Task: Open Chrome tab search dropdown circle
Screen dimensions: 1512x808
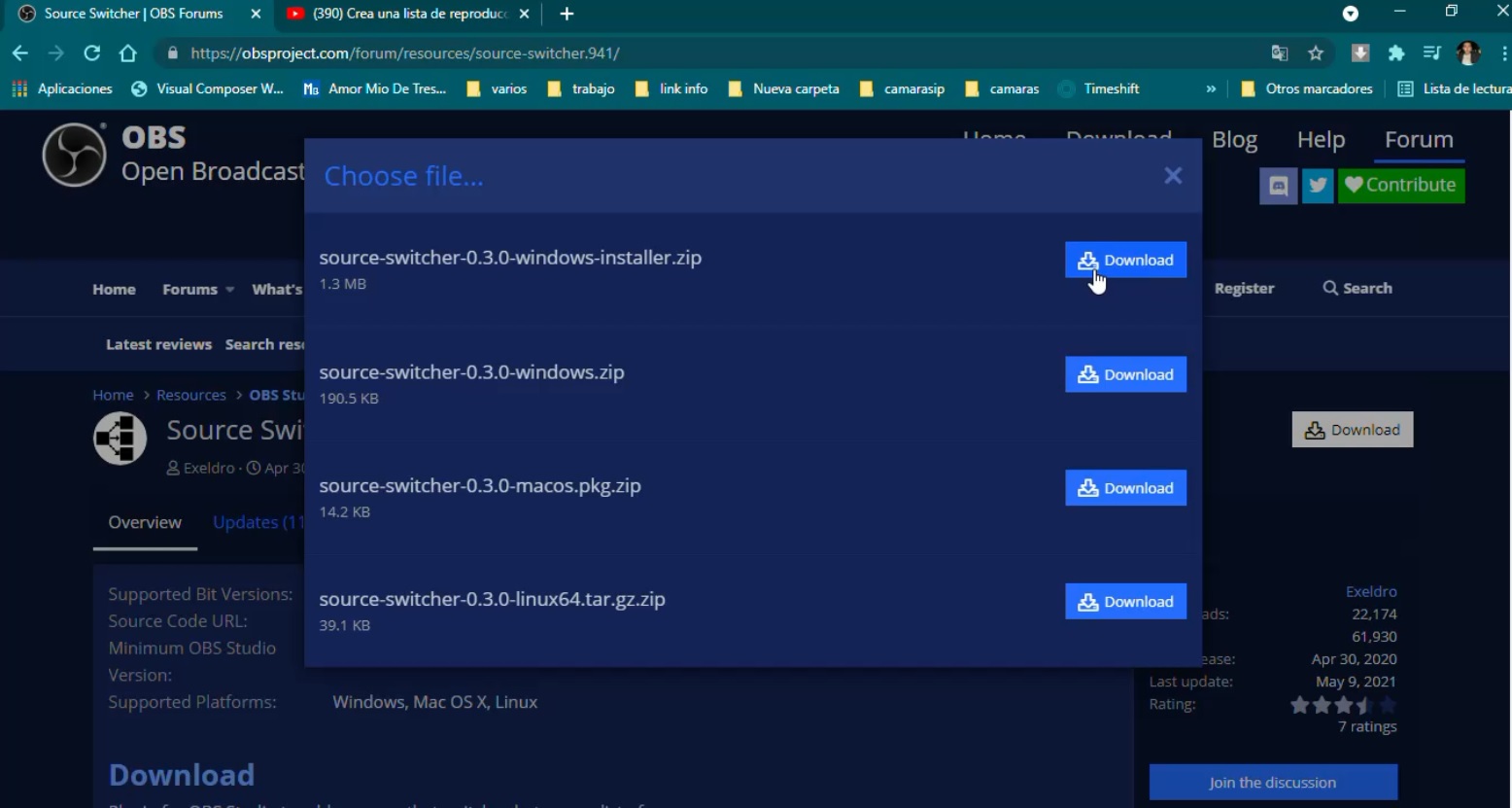Action: pos(1350,14)
